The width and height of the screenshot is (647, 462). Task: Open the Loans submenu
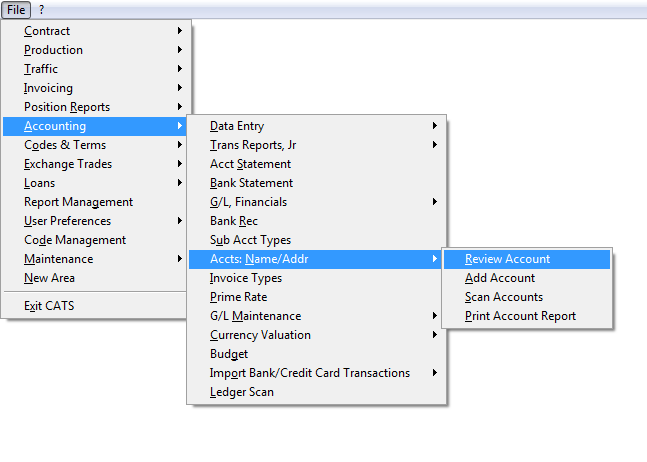(95, 183)
